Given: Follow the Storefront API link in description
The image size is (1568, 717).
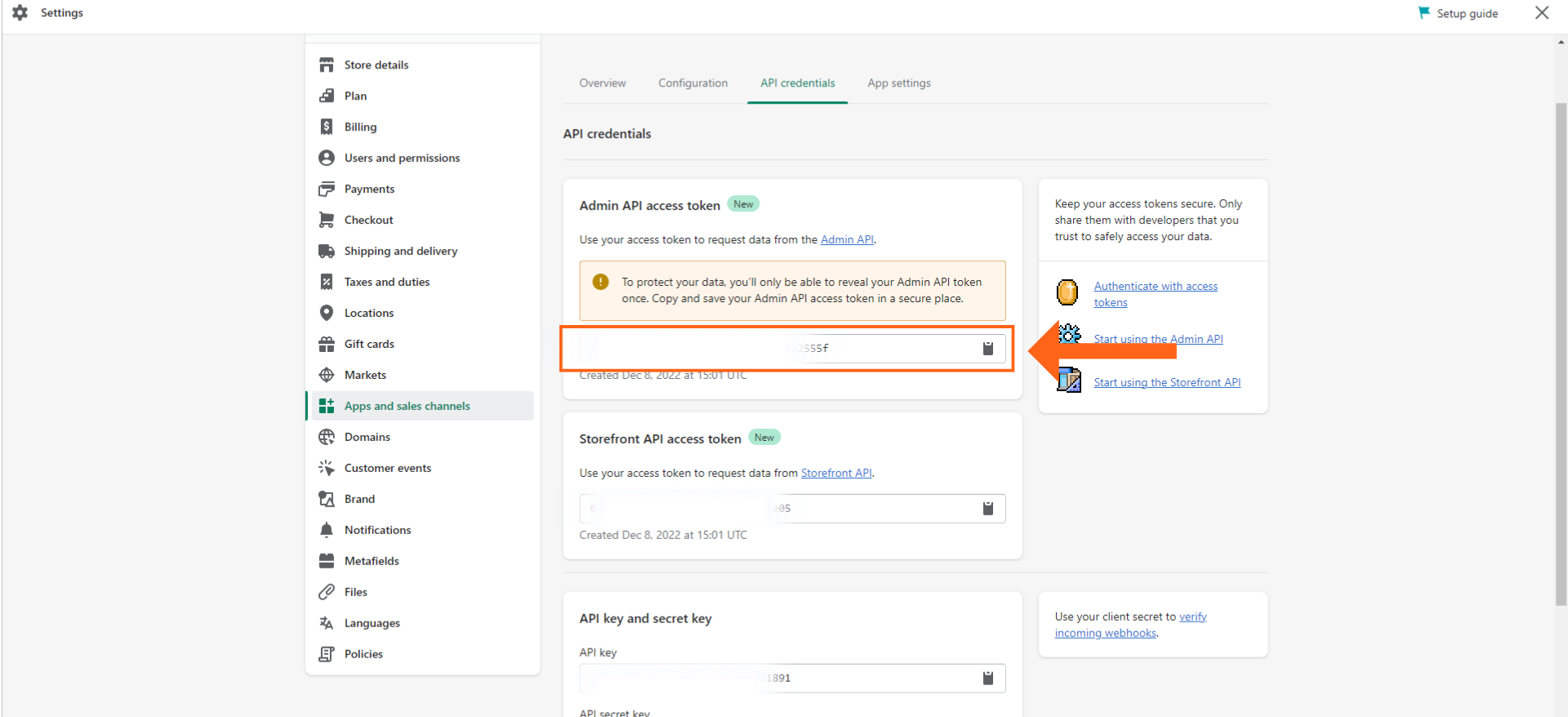Looking at the screenshot, I should point(836,473).
